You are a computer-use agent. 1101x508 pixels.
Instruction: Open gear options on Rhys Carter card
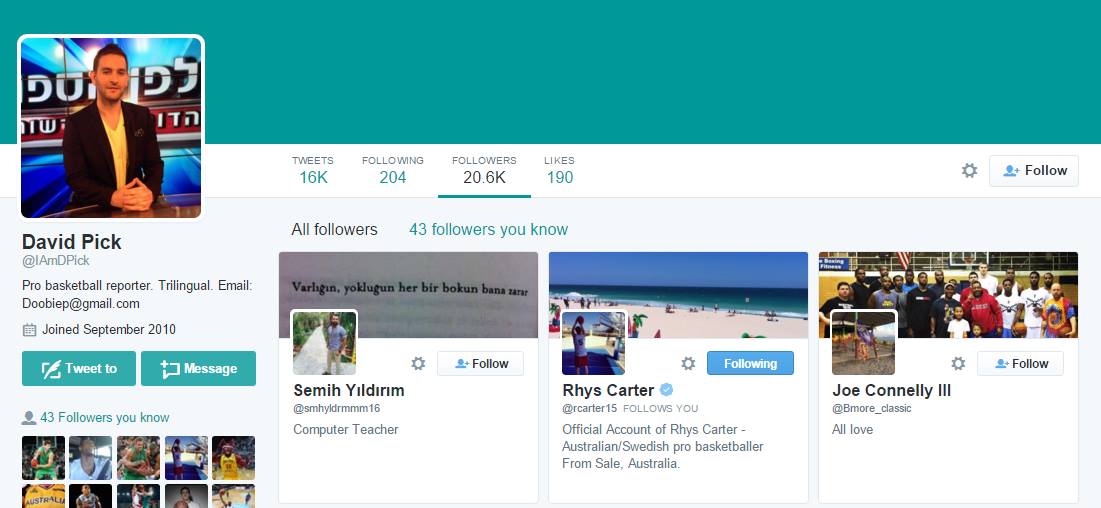click(688, 363)
